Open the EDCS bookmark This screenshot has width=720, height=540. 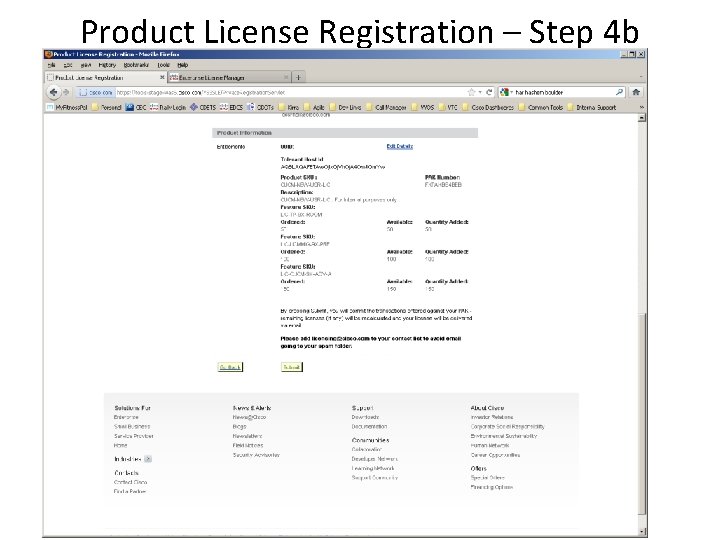coord(231,107)
